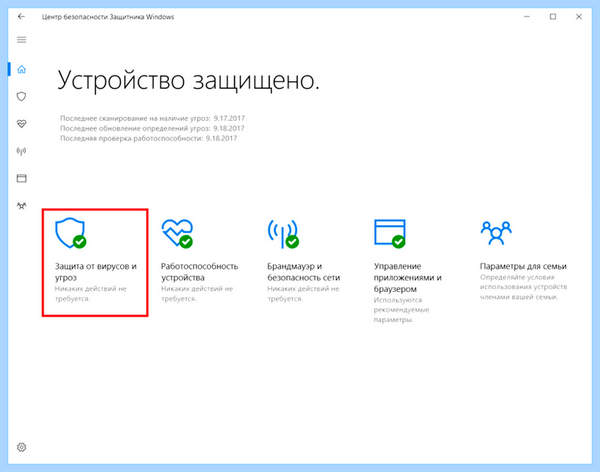Go back using the arrow in title bar
This screenshot has width=600, height=472.
click(x=21, y=17)
